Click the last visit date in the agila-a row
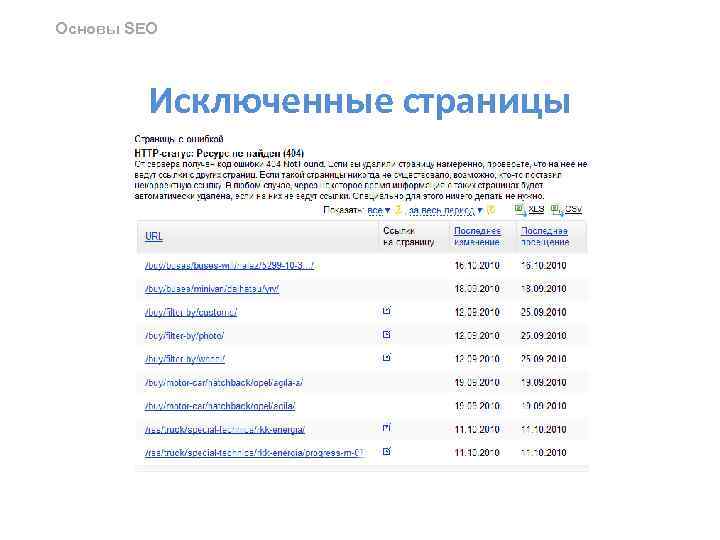The height and width of the screenshot is (540, 720). [543, 382]
